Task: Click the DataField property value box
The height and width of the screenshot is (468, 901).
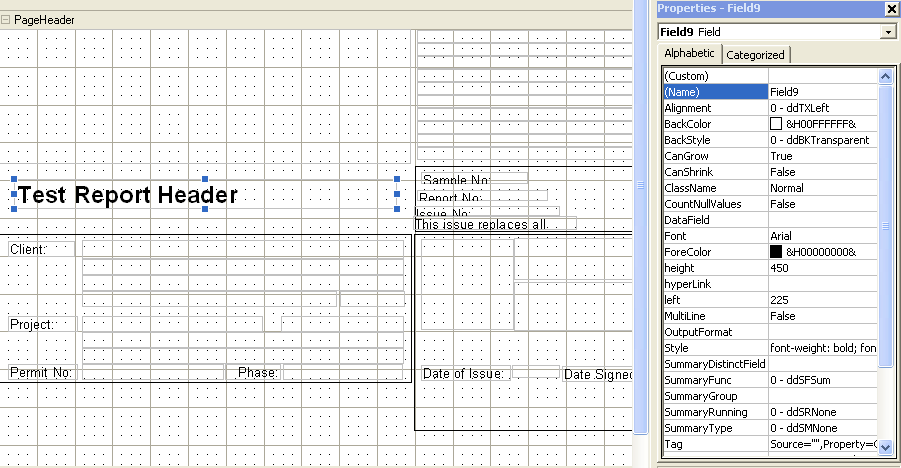Action: click(822, 220)
